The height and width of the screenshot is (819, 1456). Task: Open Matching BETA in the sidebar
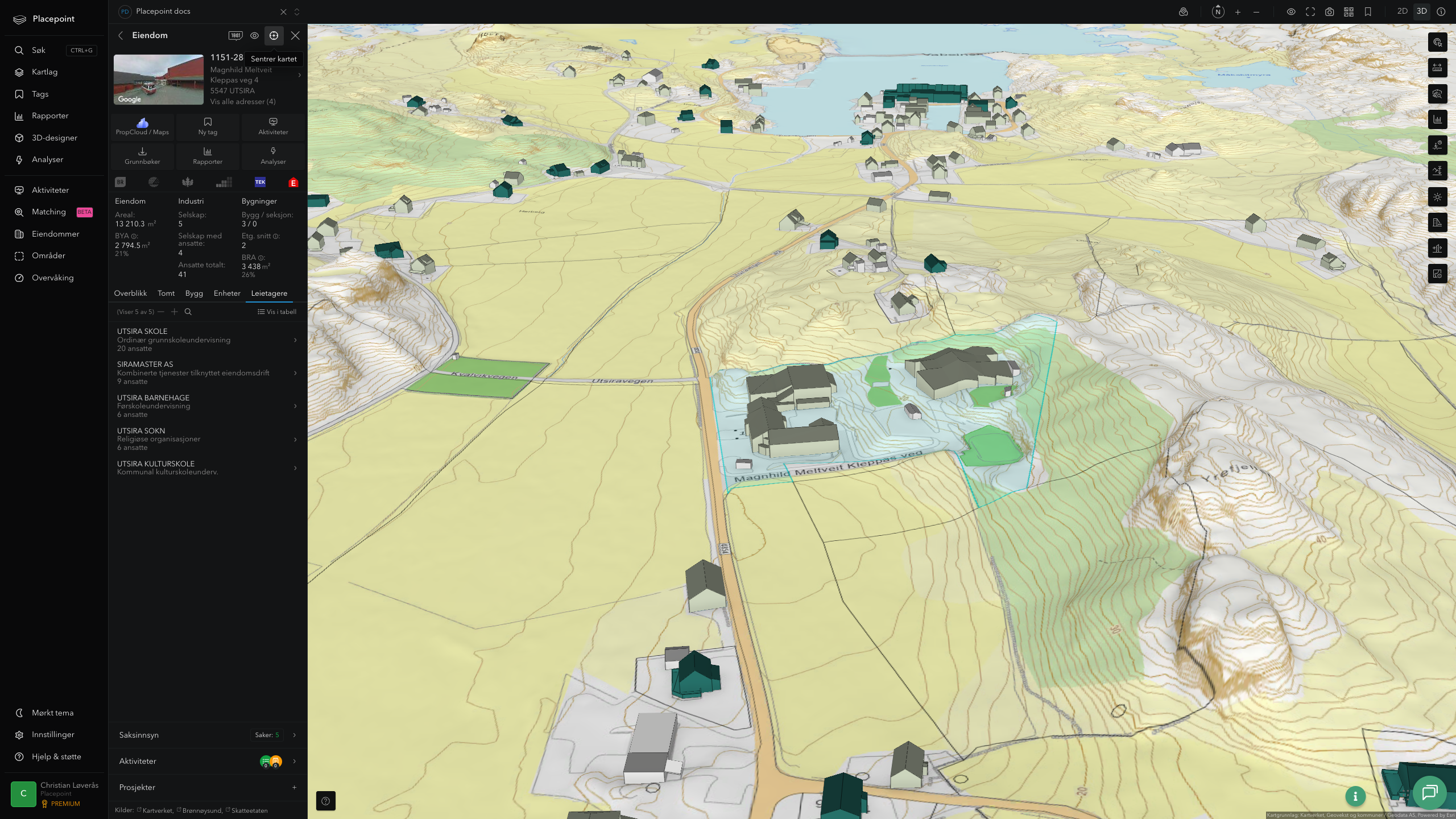pyautogui.click(x=55, y=212)
